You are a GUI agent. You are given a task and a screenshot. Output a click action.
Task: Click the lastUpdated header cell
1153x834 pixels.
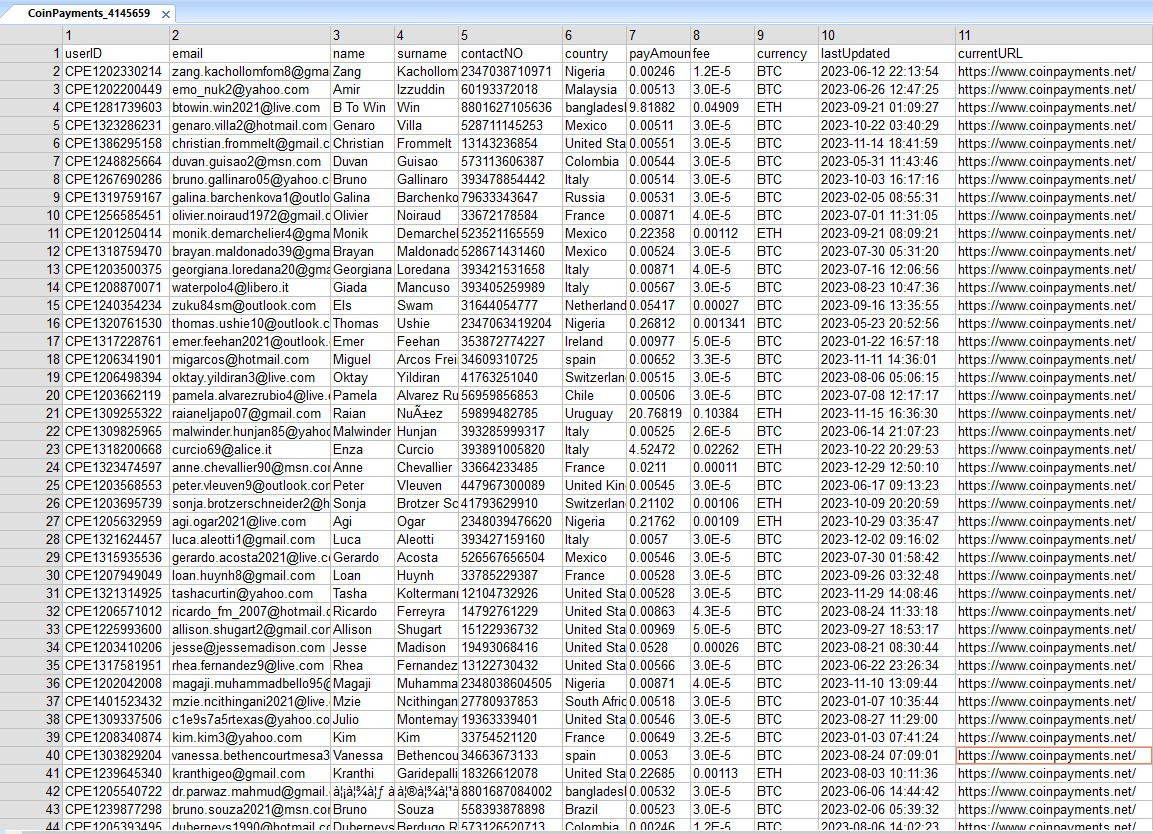pyautogui.click(x=887, y=53)
